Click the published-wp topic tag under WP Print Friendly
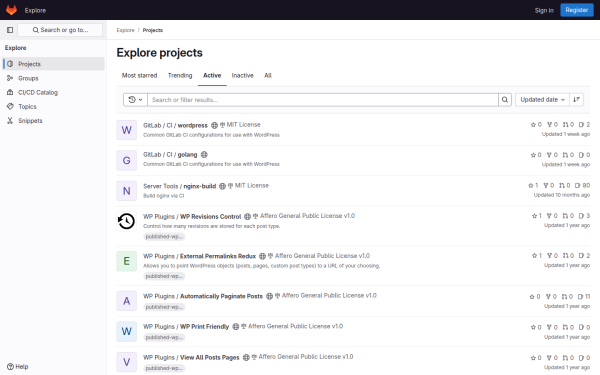Viewport: 600px width, 375px height. [x=164, y=338]
